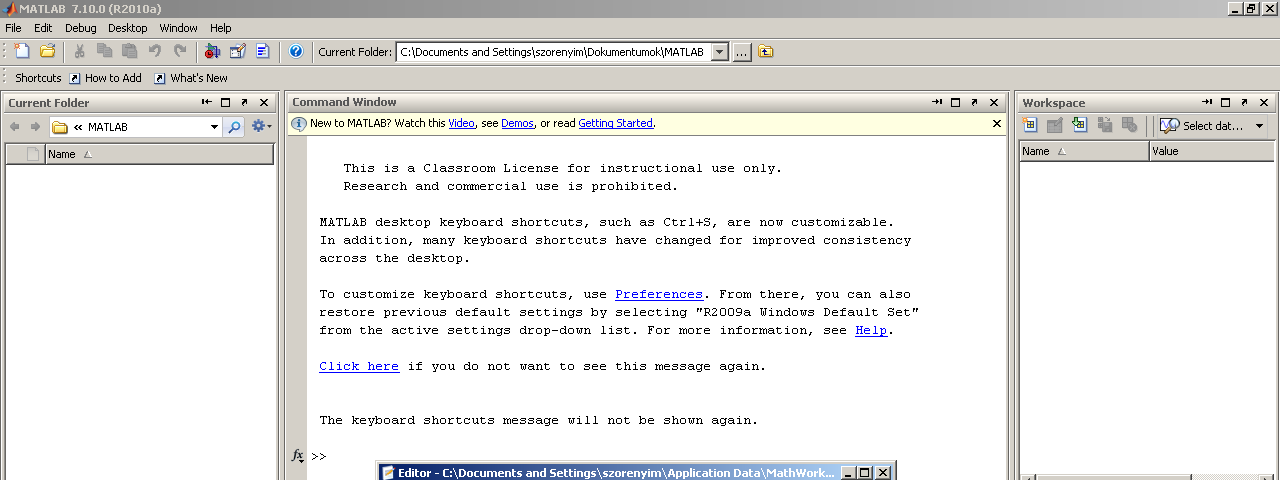Open How to Add shortcut
Viewport: 1280px width, 480px height.
[x=105, y=78]
